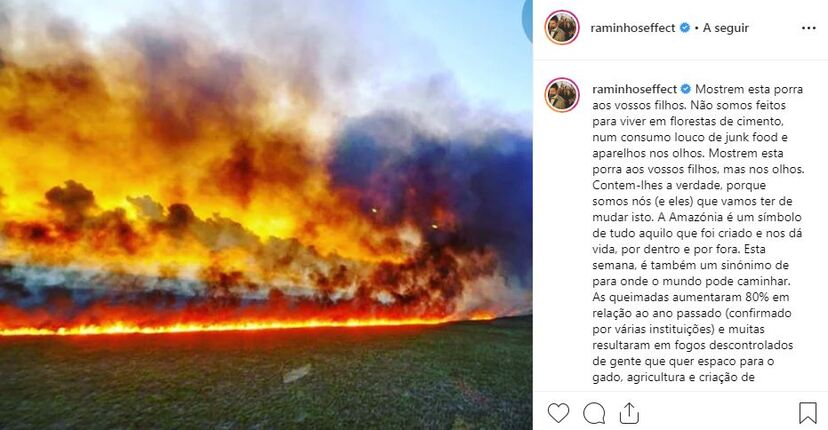Click the last caption line 'gado, agricultura e criação de'

[x=673, y=377]
